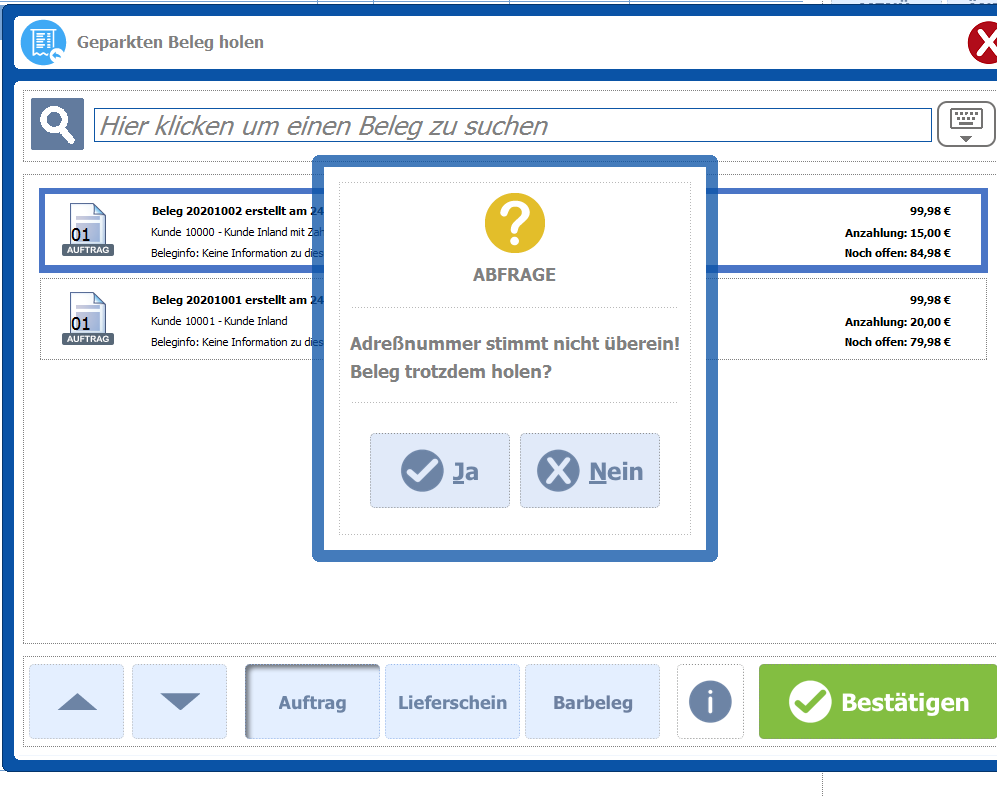
Task: Decline the query with Nein
Action: tap(590, 471)
